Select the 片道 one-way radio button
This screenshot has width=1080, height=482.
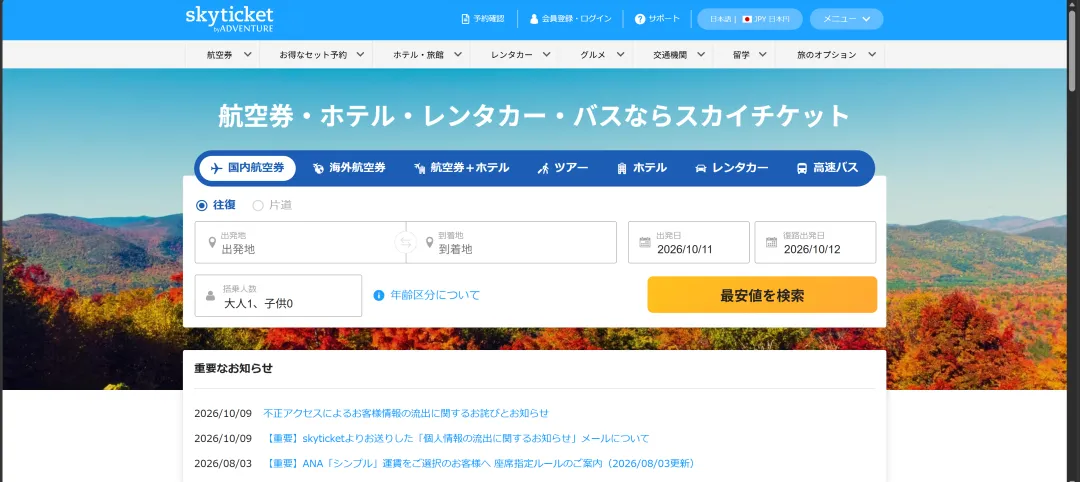click(258, 205)
